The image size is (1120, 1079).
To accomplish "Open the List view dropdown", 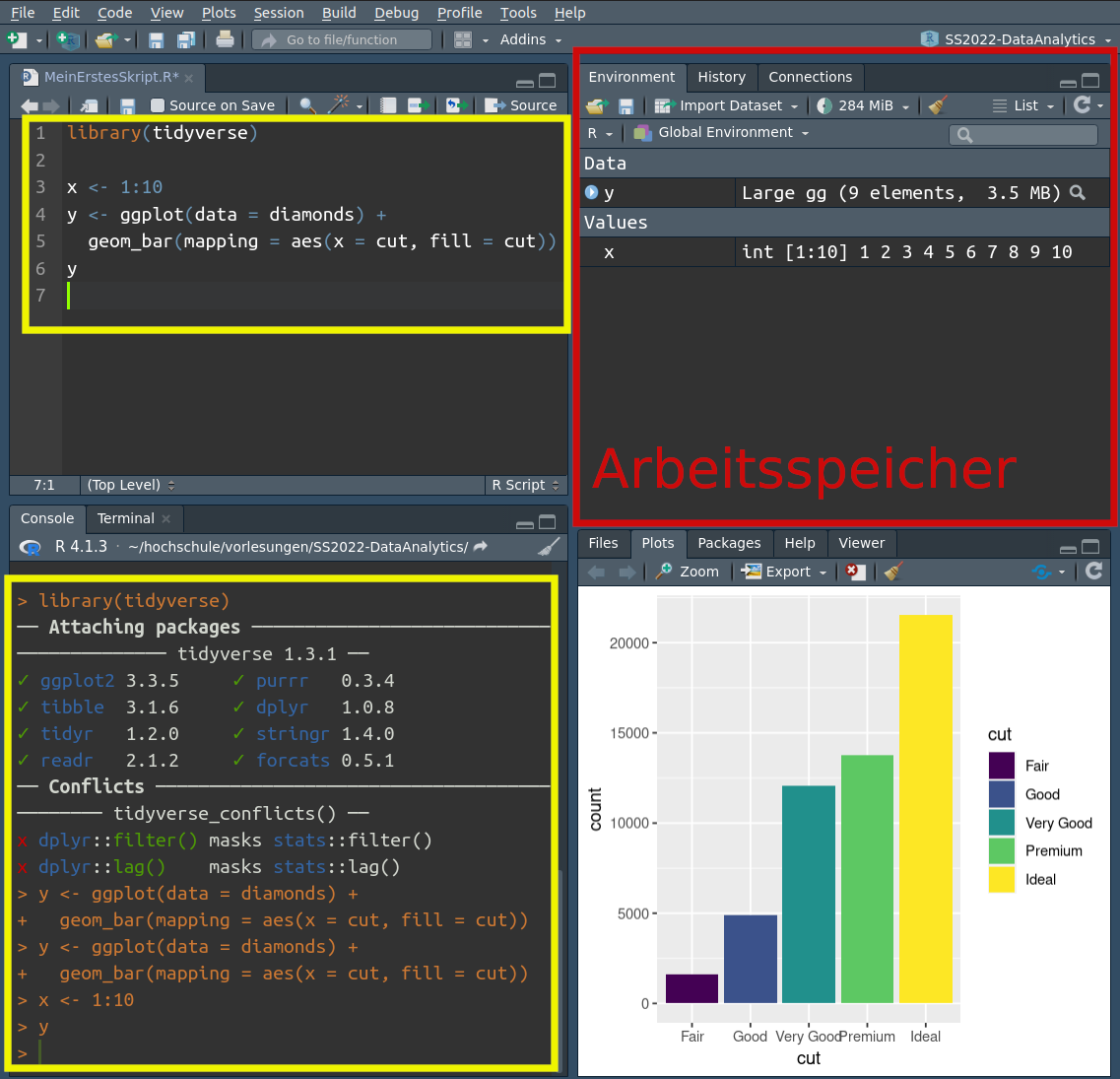I will pos(1024,105).
